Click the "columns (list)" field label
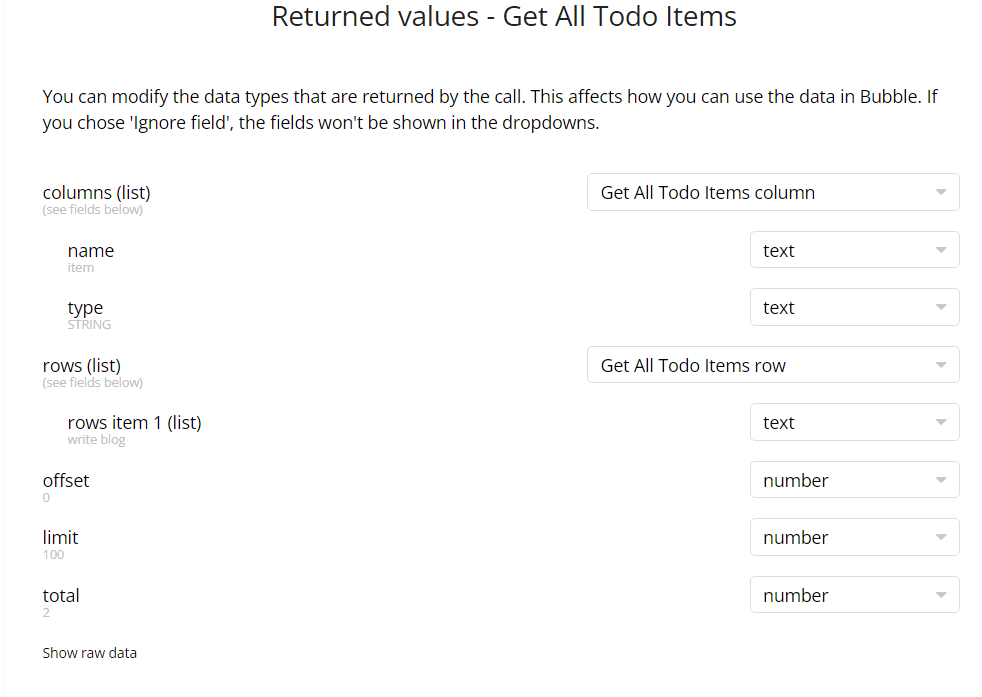This screenshot has width=982, height=697. 96,192
